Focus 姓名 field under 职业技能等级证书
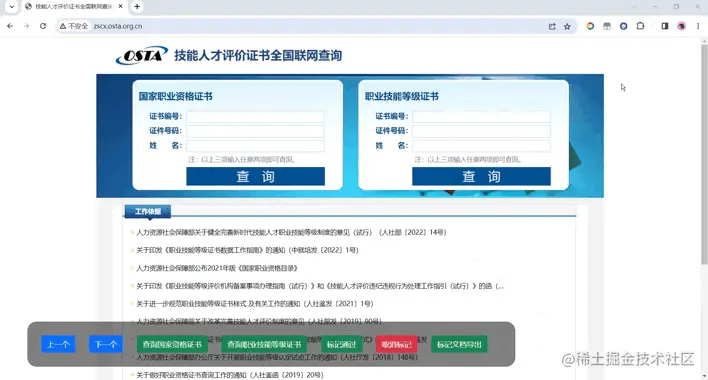This screenshot has width=708, height=380. pos(481,146)
